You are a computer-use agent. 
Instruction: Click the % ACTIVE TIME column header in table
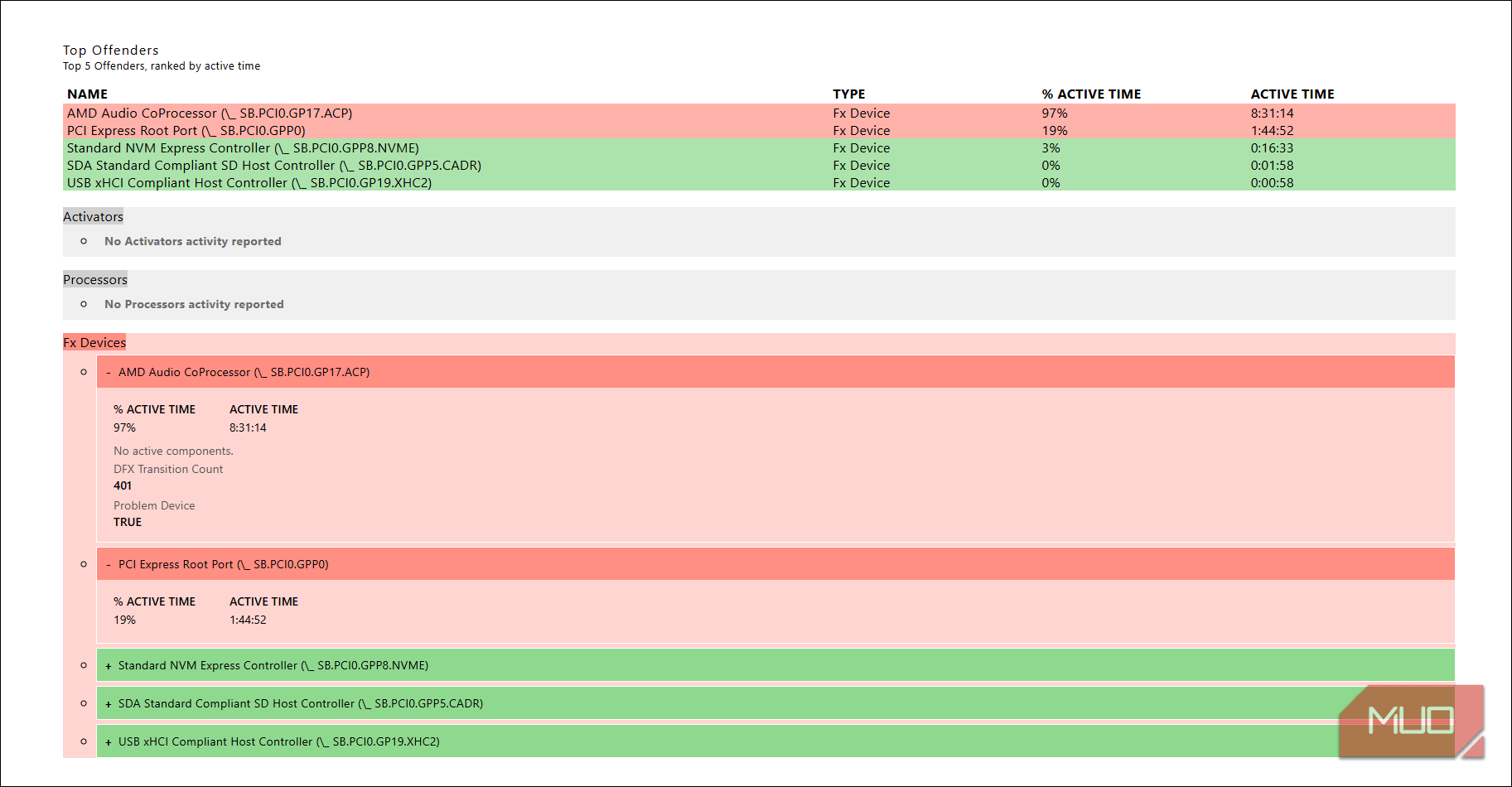1091,94
